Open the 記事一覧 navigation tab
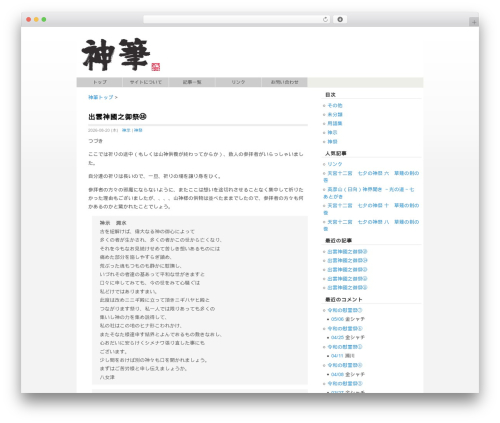The image size is (500, 423). coord(192,82)
